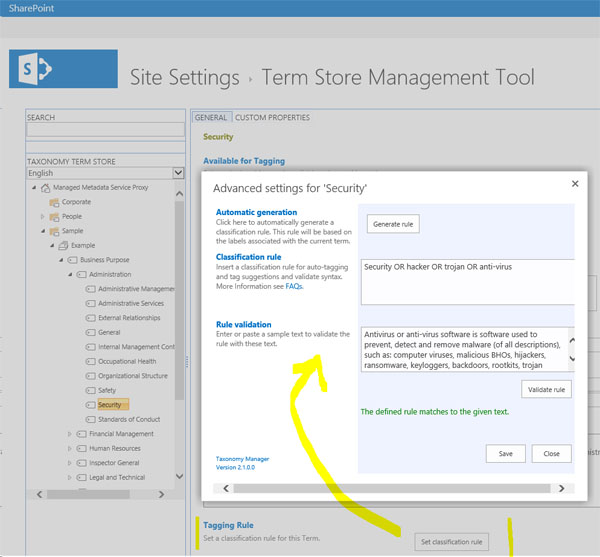Collapse the Business Purpose node
Screen dimensions: 600x557
coord(61,260)
